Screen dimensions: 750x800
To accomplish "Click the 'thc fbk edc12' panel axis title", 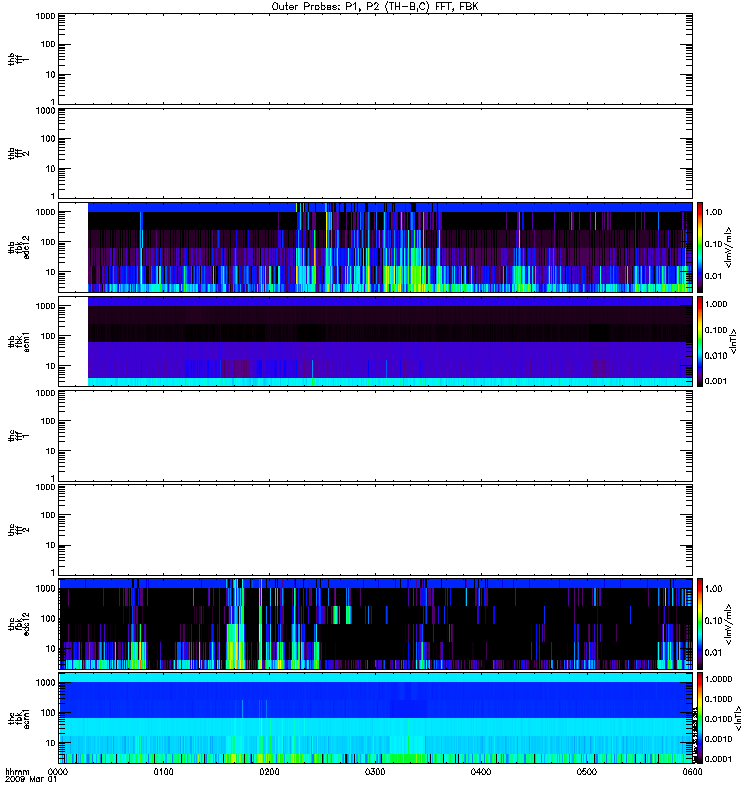I will tap(18, 624).
